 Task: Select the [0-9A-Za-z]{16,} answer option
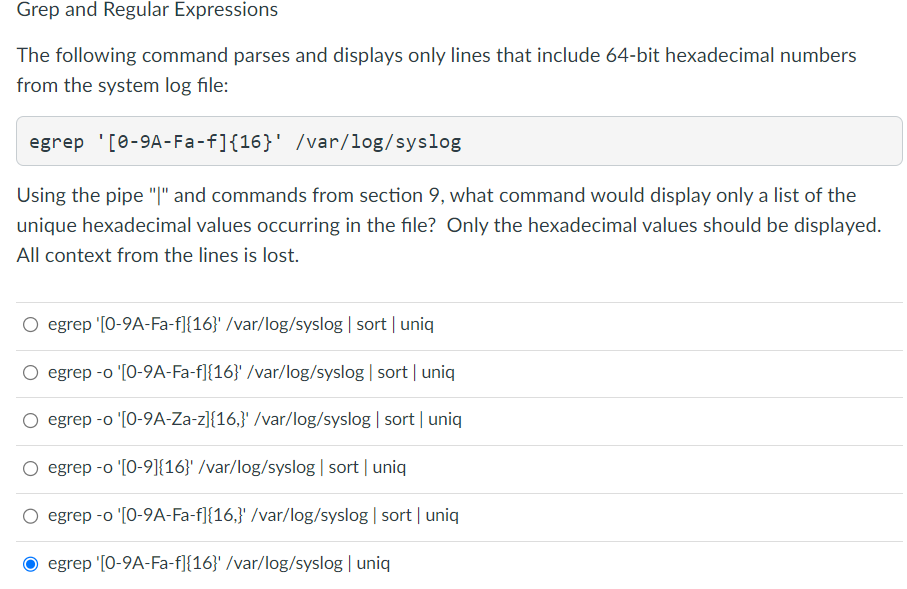tap(255, 419)
